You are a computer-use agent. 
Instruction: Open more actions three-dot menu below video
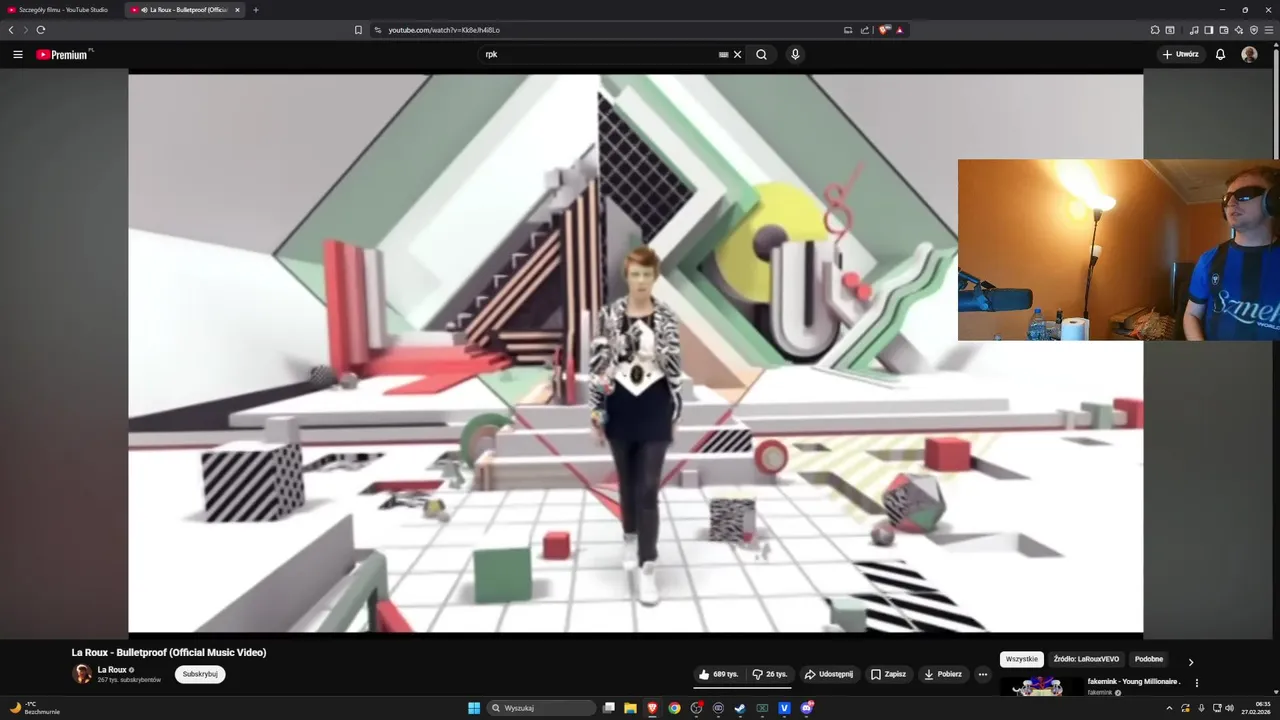[x=983, y=674]
